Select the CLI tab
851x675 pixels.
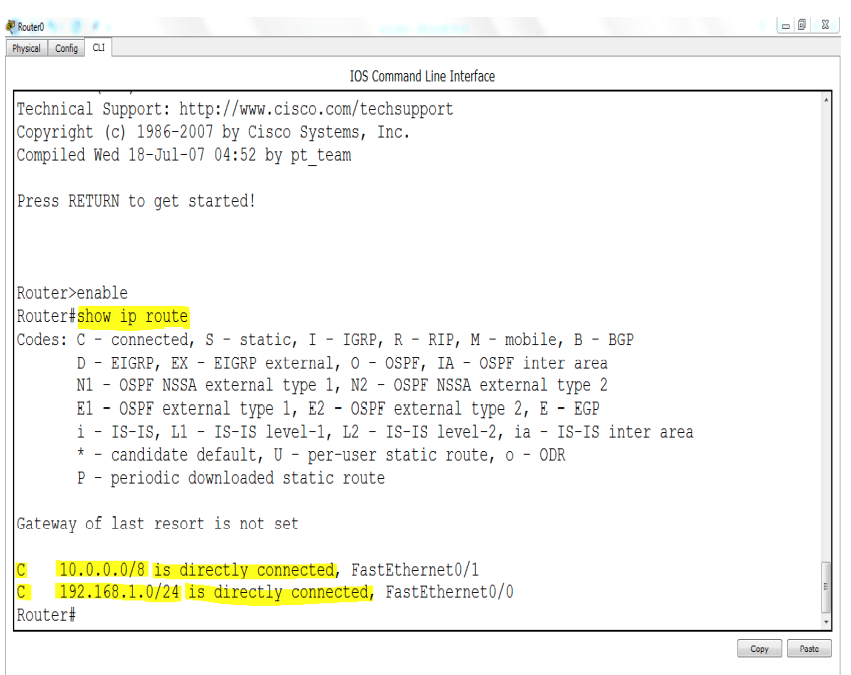click(x=98, y=47)
